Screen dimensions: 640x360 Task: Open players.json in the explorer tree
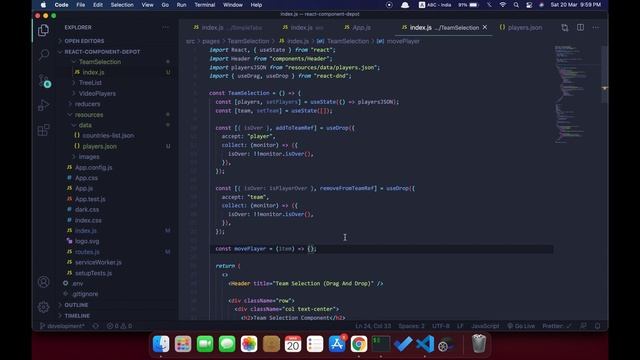pos(99,146)
